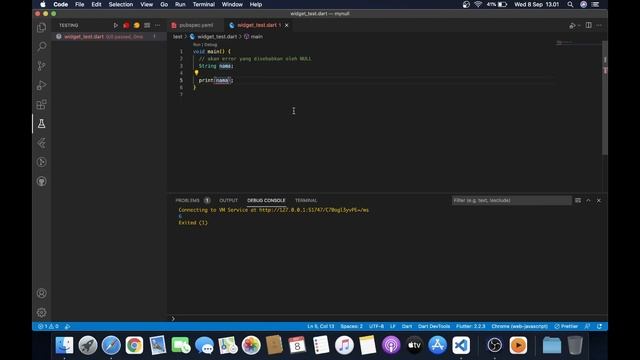
Task: Click the orange test output icon
Action: 137,25
